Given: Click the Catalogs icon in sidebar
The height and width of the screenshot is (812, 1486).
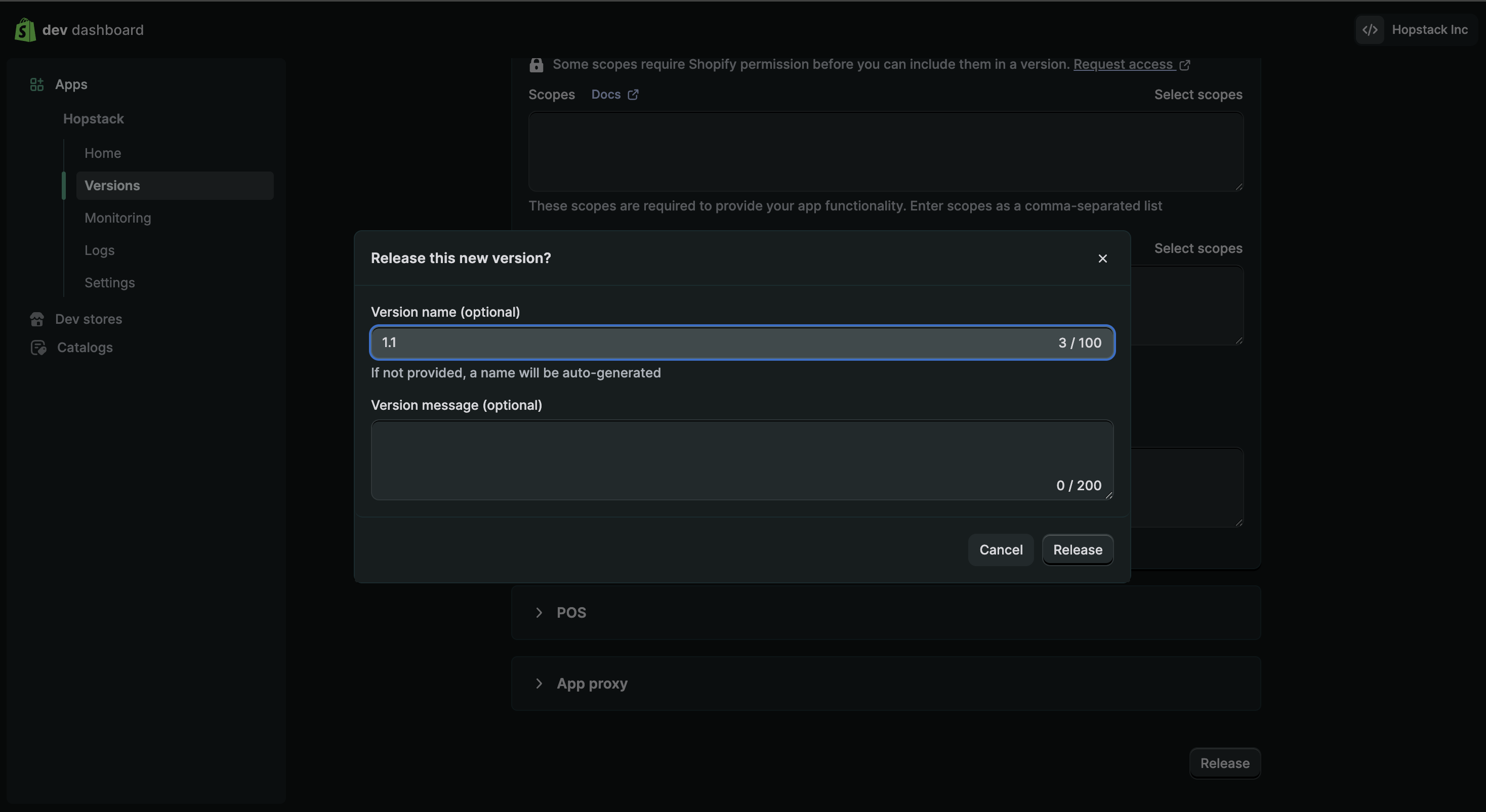Looking at the screenshot, I should (x=38, y=348).
